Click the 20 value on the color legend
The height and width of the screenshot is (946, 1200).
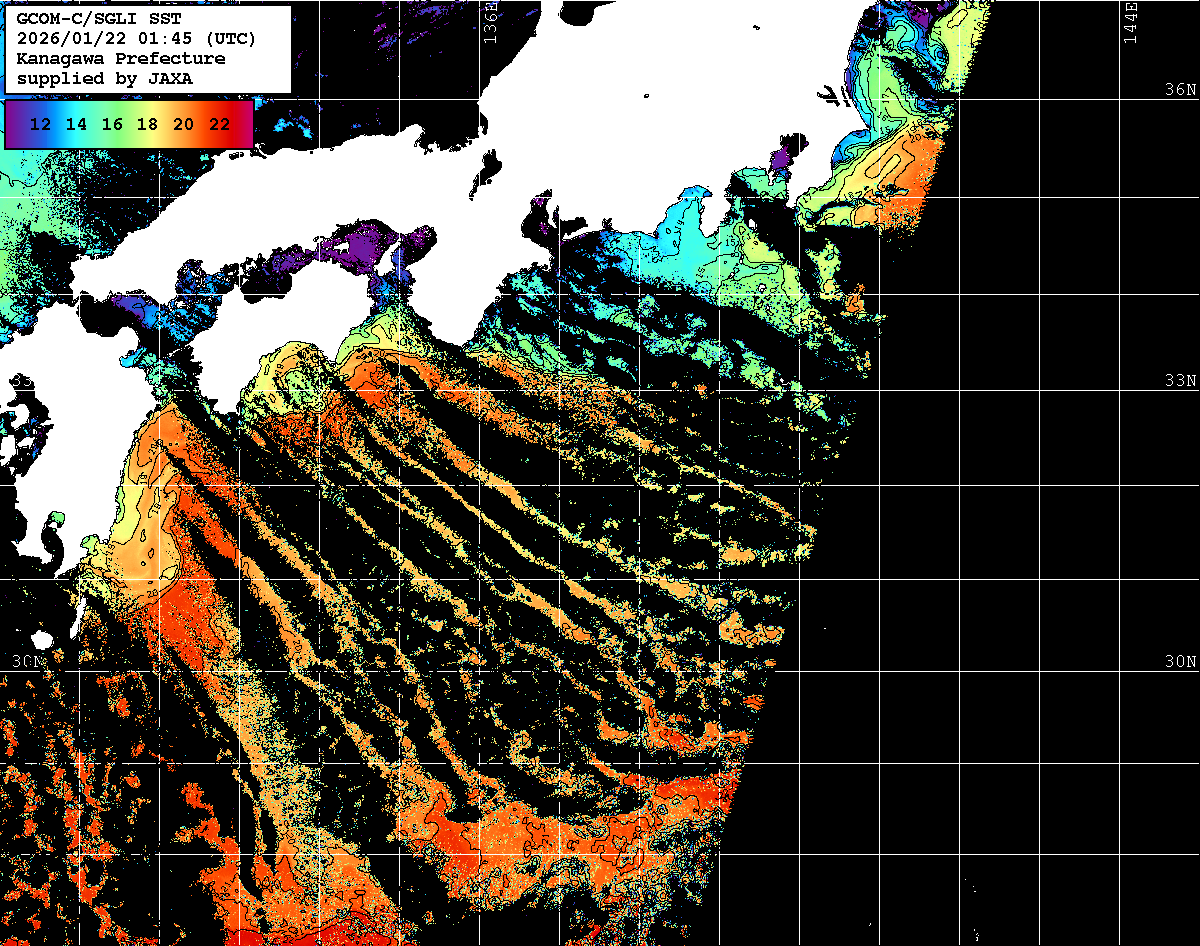184,125
